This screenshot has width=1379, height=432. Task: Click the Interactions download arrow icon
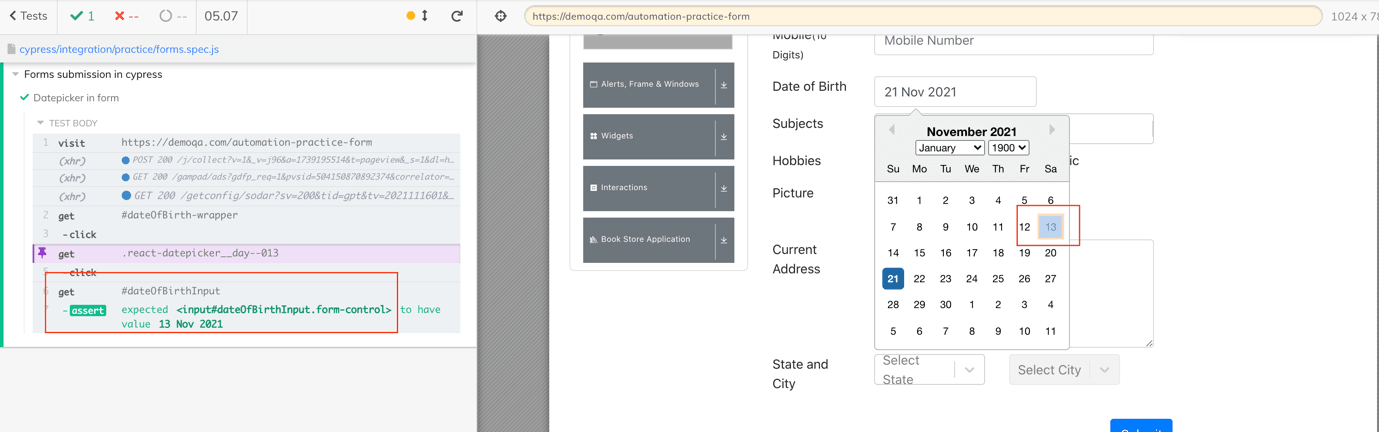724,188
